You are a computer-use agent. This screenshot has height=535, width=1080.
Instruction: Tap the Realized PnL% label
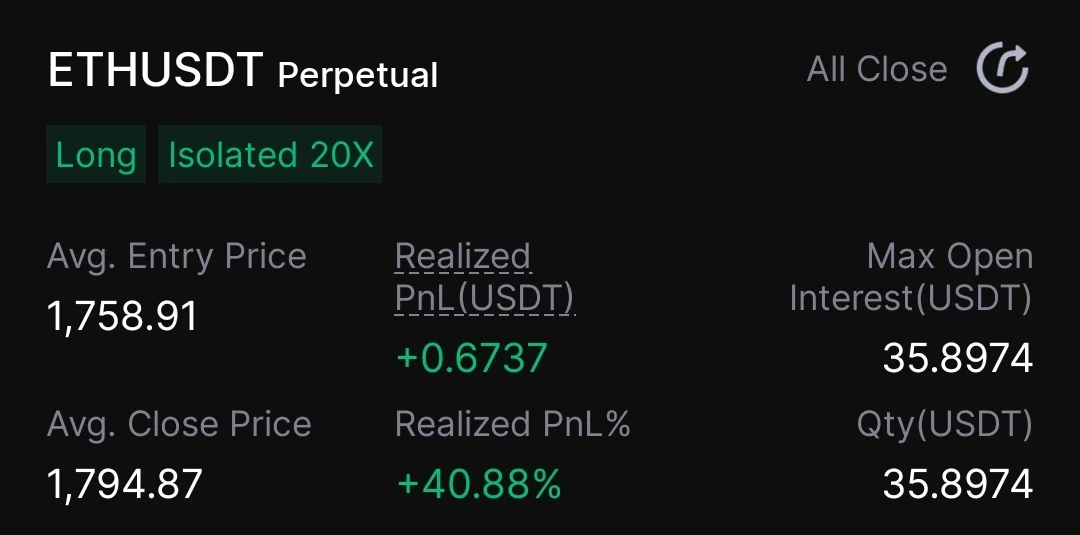click(513, 424)
